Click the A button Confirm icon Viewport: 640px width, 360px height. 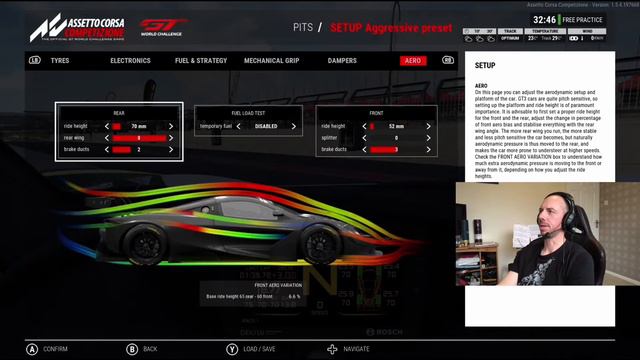click(x=32, y=349)
